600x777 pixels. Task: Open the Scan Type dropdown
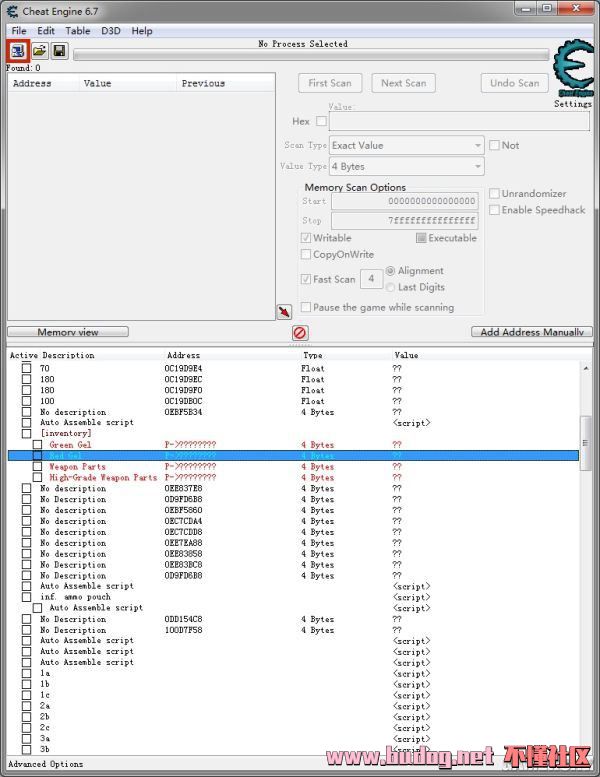point(407,146)
